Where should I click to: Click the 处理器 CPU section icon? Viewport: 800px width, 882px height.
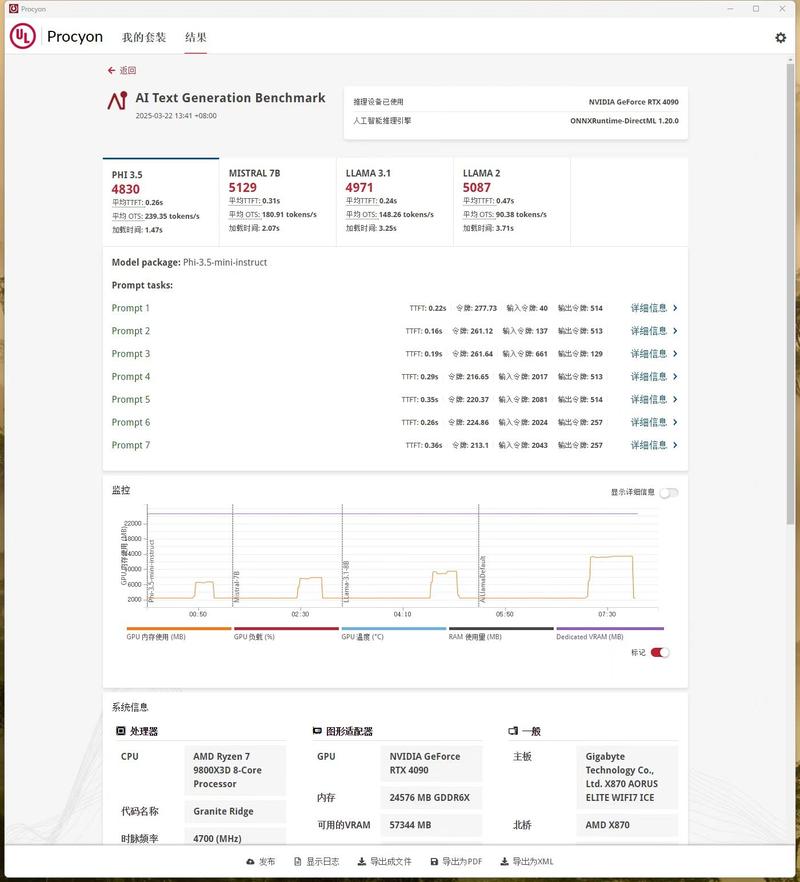click(x=120, y=731)
